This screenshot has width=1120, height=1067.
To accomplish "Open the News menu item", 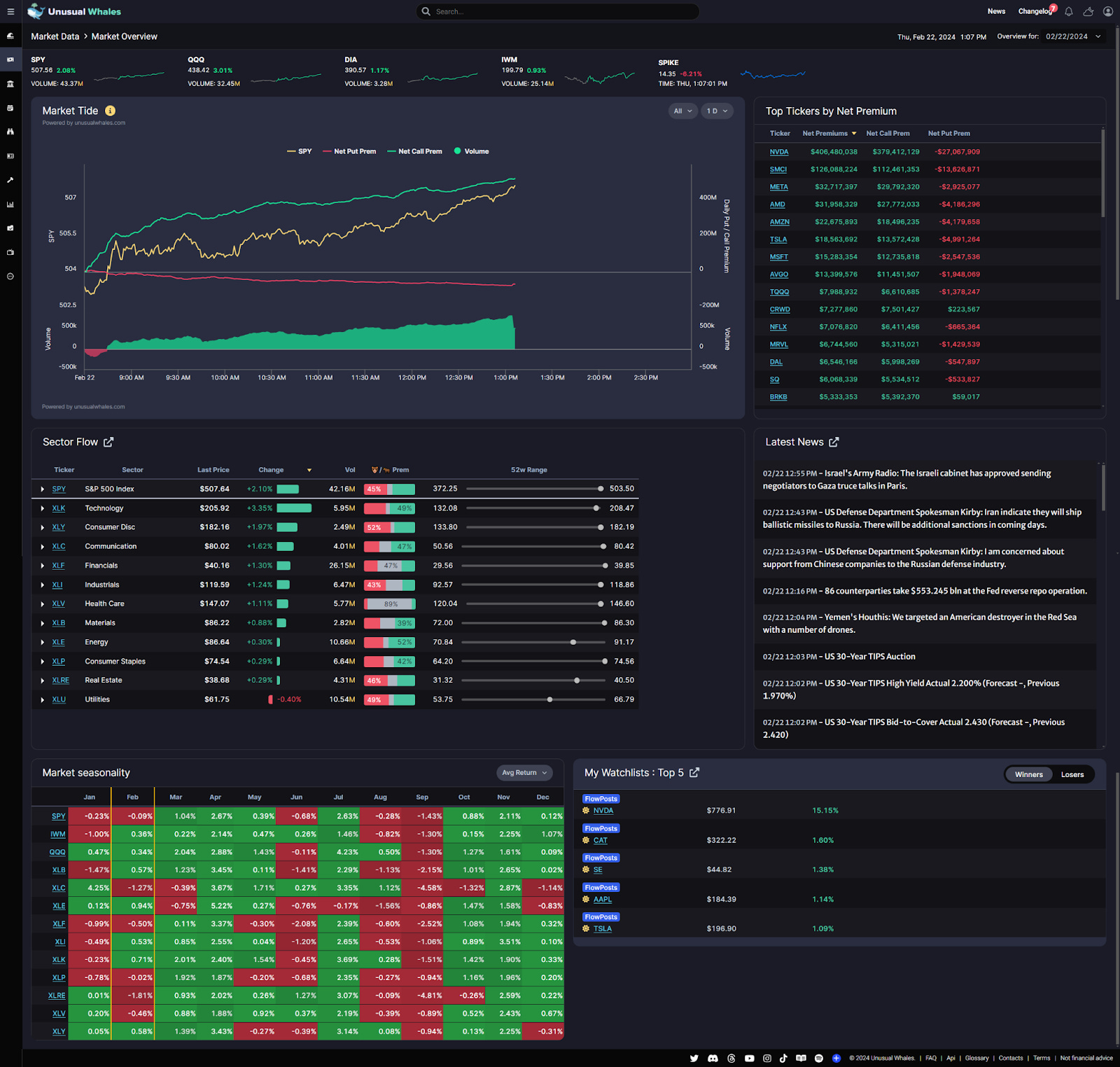I will coord(996,11).
